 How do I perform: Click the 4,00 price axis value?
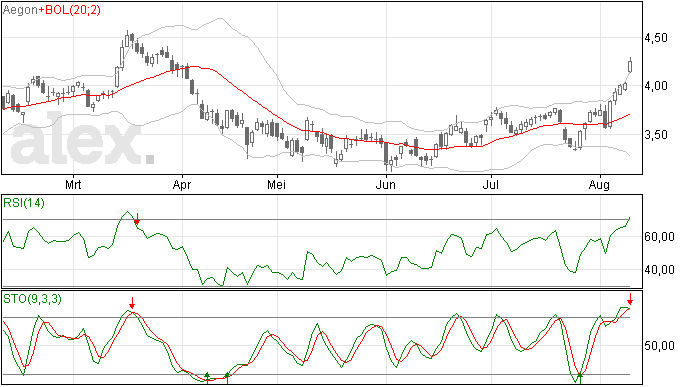pyautogui.click(x=656, y=86)
